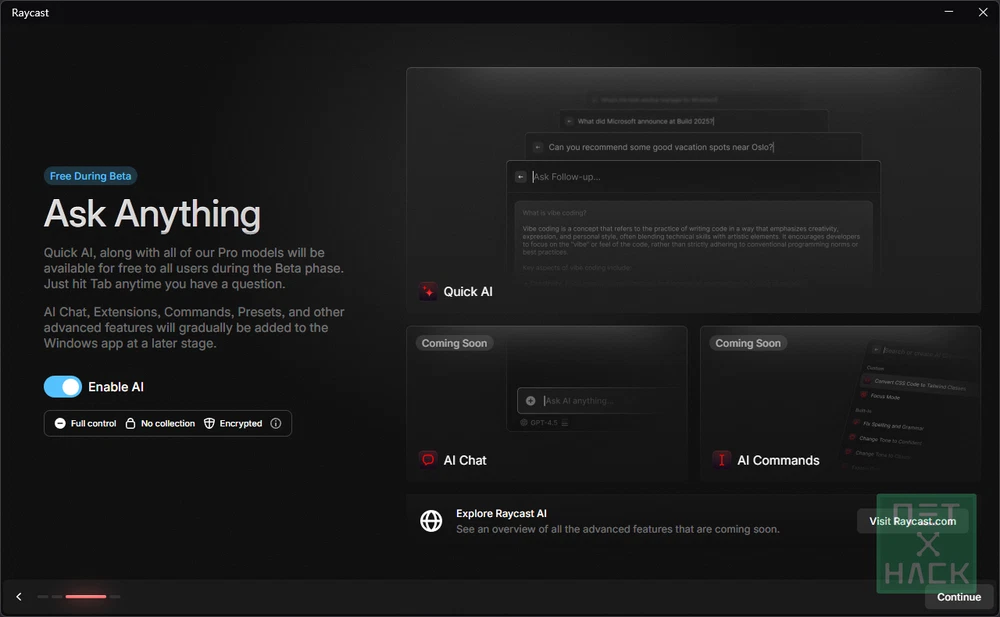This screenshot has height=617, width=1000.
Task: Click the "What is vibe coding?" text
Action: click(x=554, y=212)
